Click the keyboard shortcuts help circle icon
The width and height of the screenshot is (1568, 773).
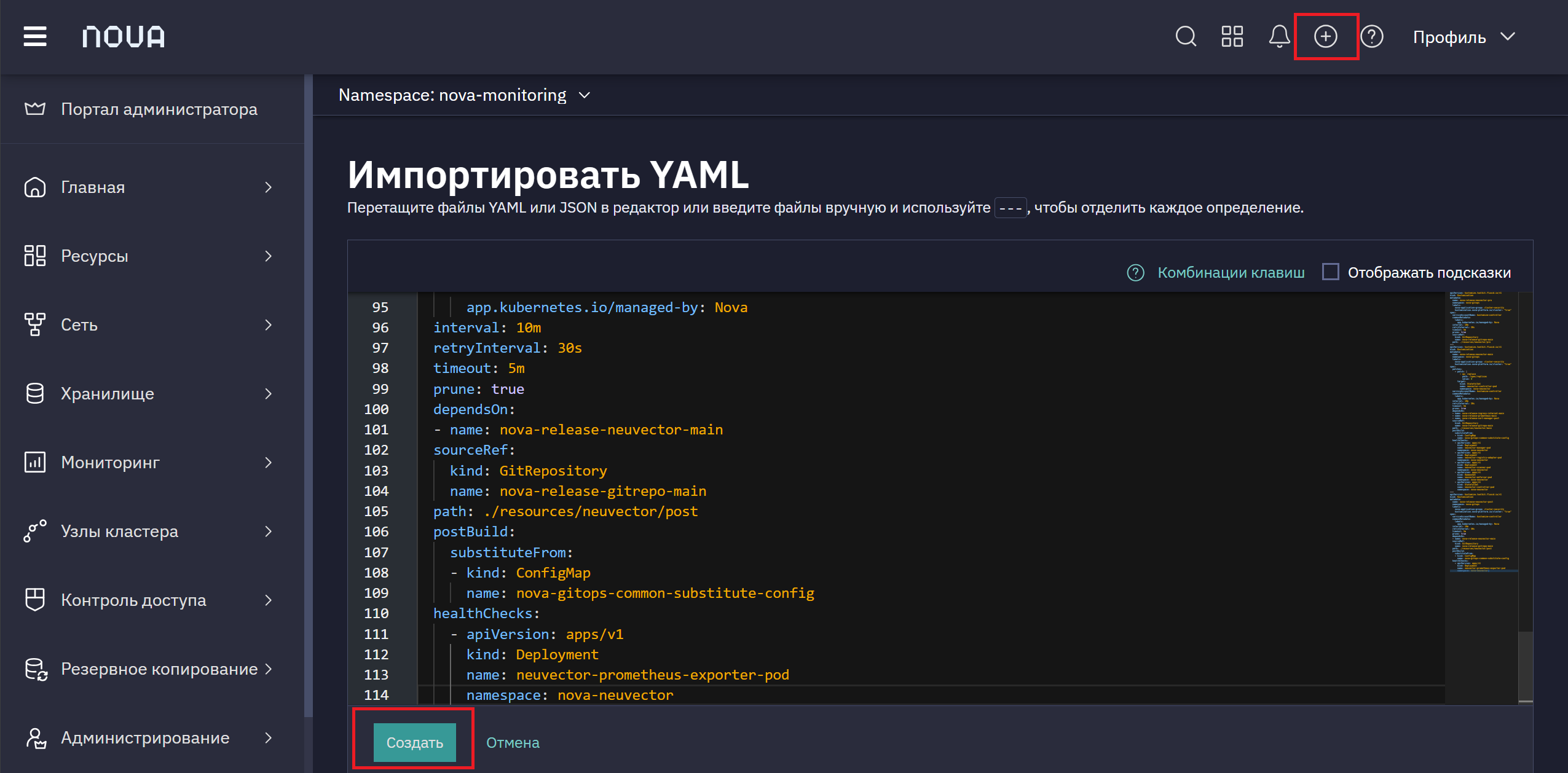[x=1135, y=272]
